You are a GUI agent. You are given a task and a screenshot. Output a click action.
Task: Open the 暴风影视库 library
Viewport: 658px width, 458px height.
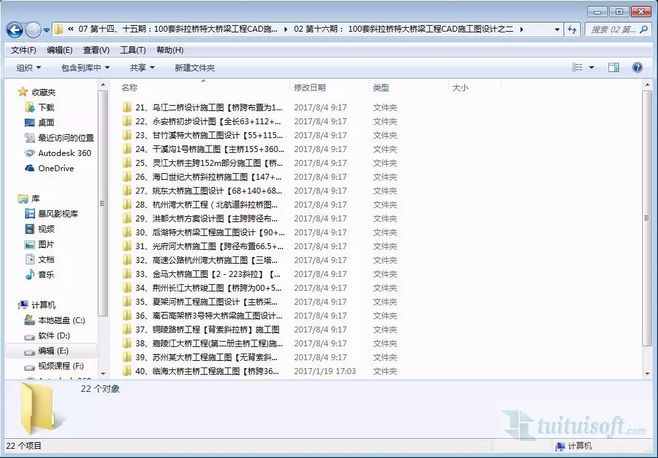(58, 214)
